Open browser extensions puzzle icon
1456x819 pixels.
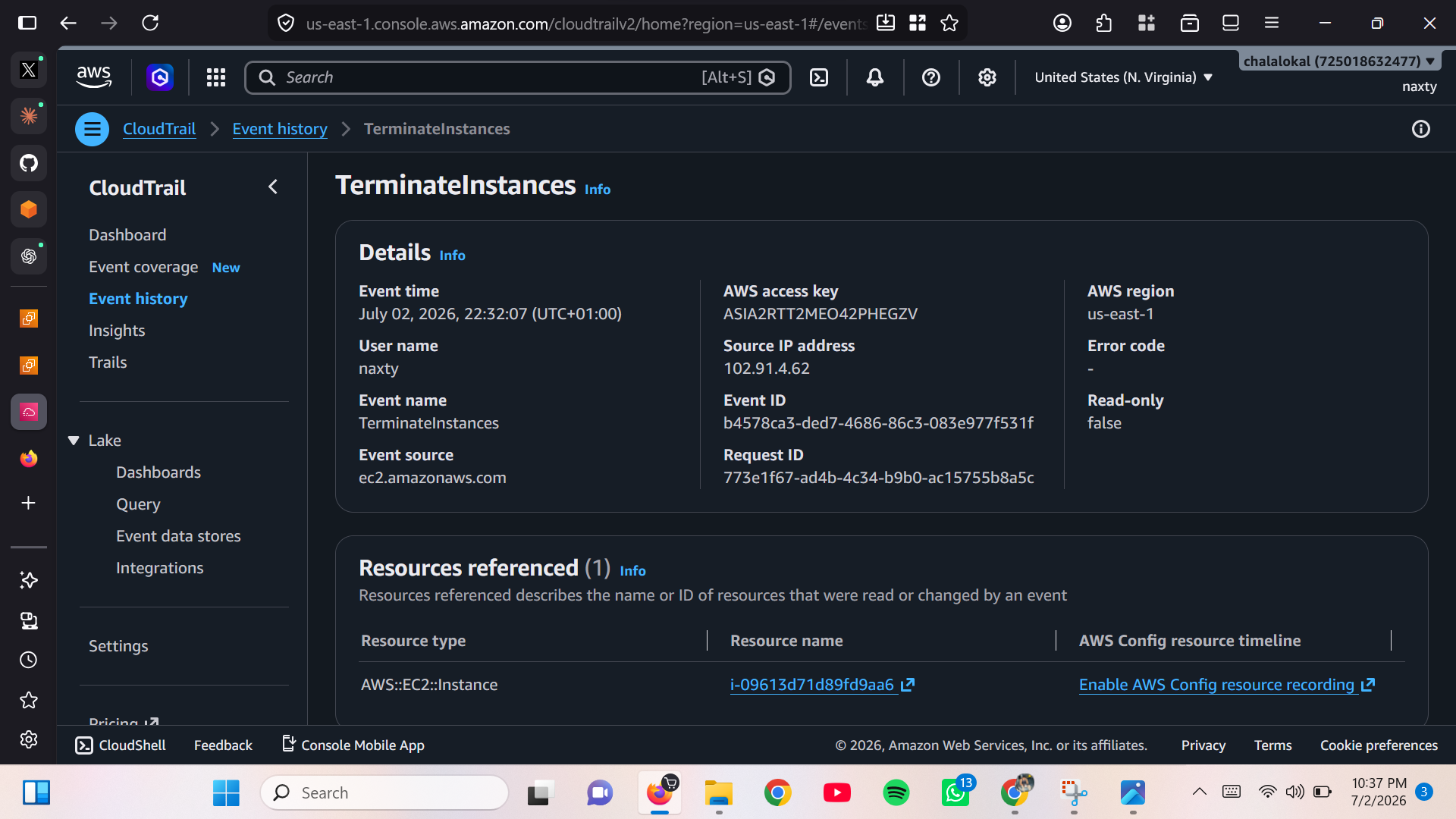pos(1104,24)
